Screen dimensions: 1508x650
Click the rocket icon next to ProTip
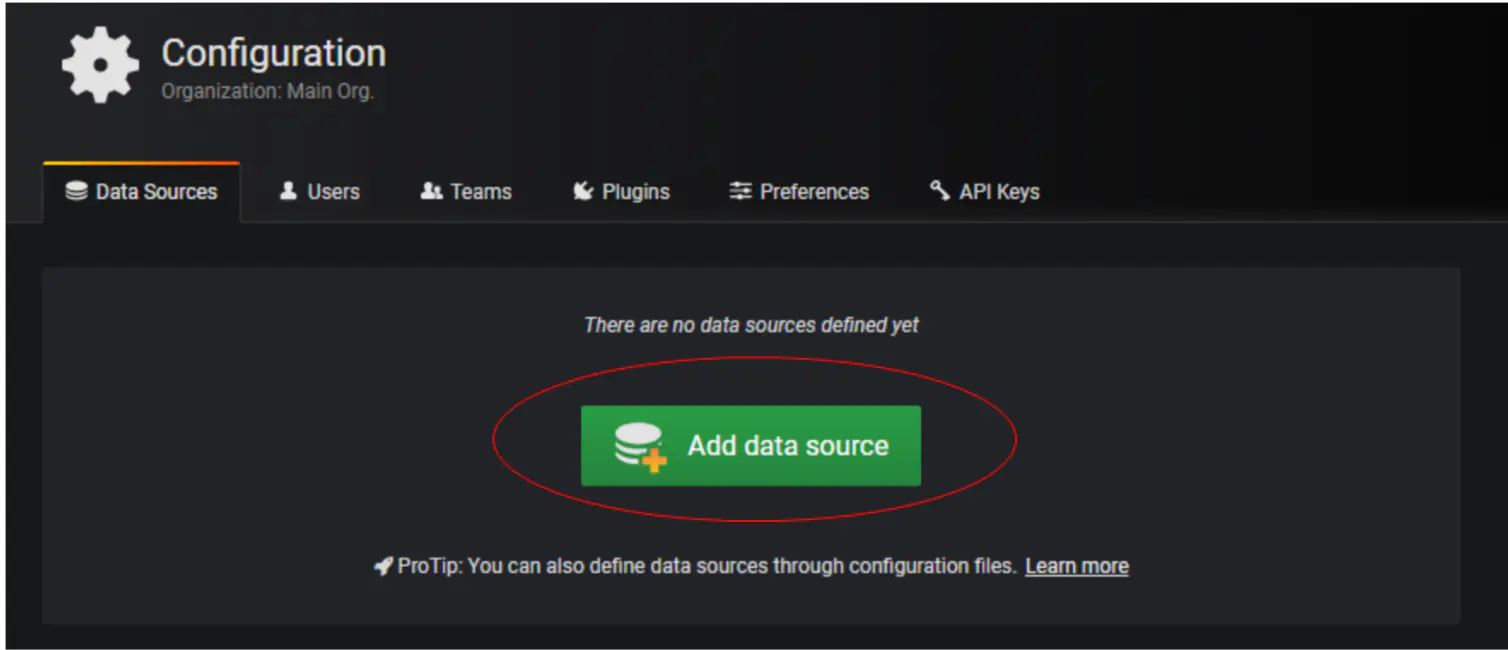(x=383, y=566)
